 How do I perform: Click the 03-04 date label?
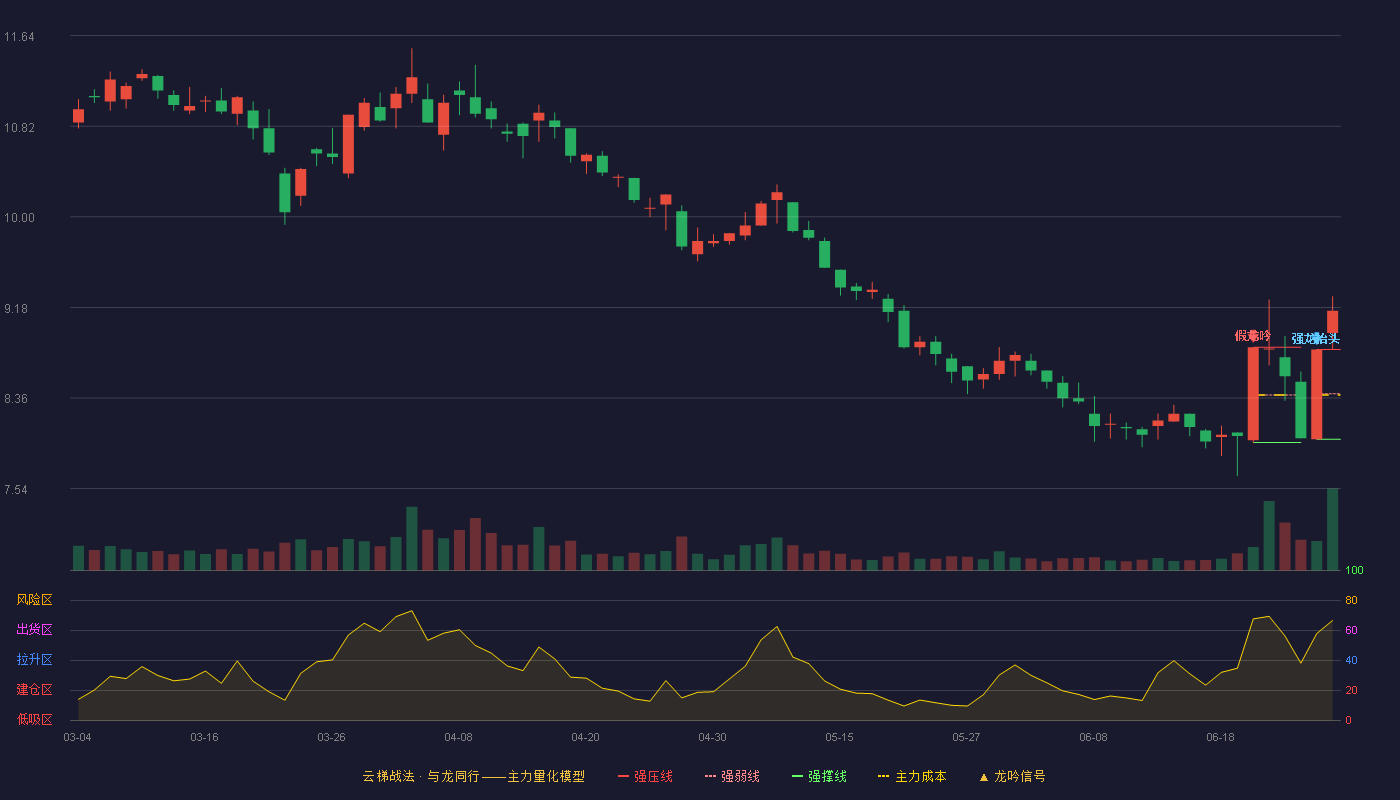coord(77,737)
